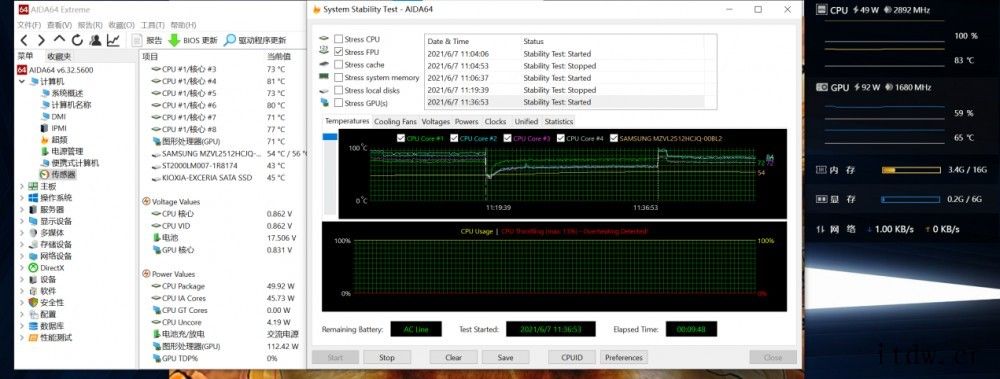Screen dimensions: 1000x379
Task: Select the 电源管理 power management icon
Action: [44, 151]
